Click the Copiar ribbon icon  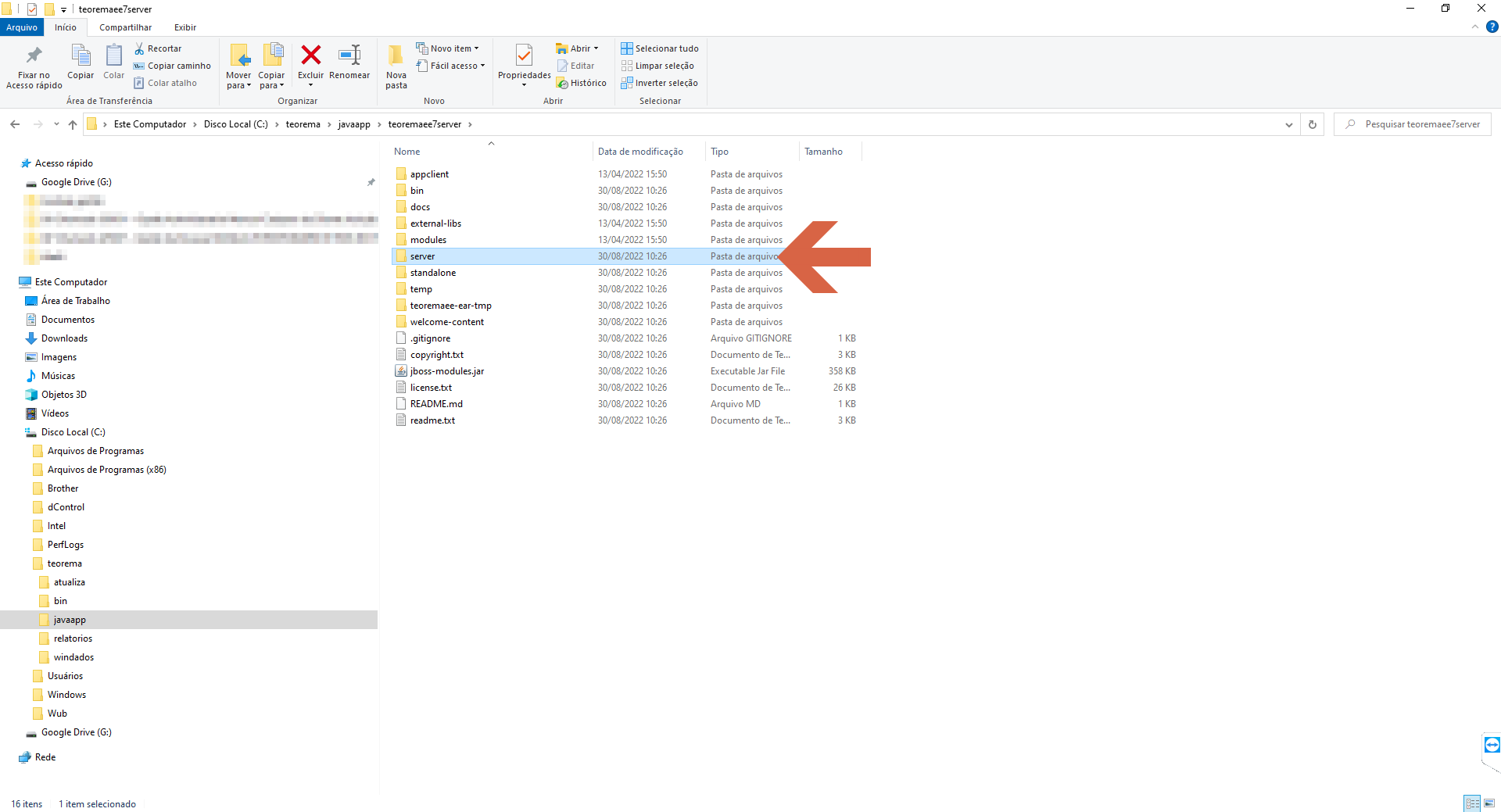pos(81,56)
